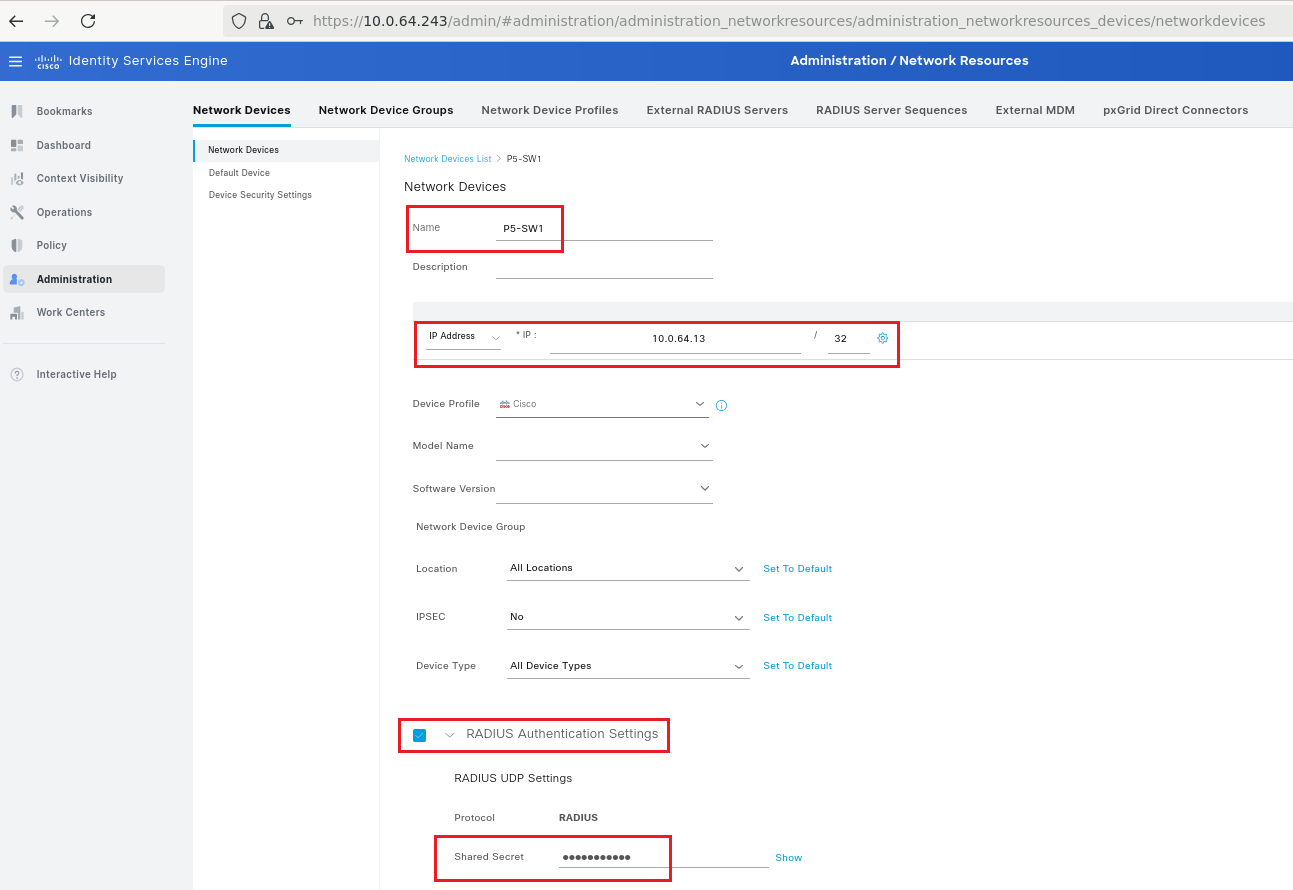Screen dimensions: 1293x890
Task: Click the Bookmarks sidebar icon
Action: click(x=17, y=111)
